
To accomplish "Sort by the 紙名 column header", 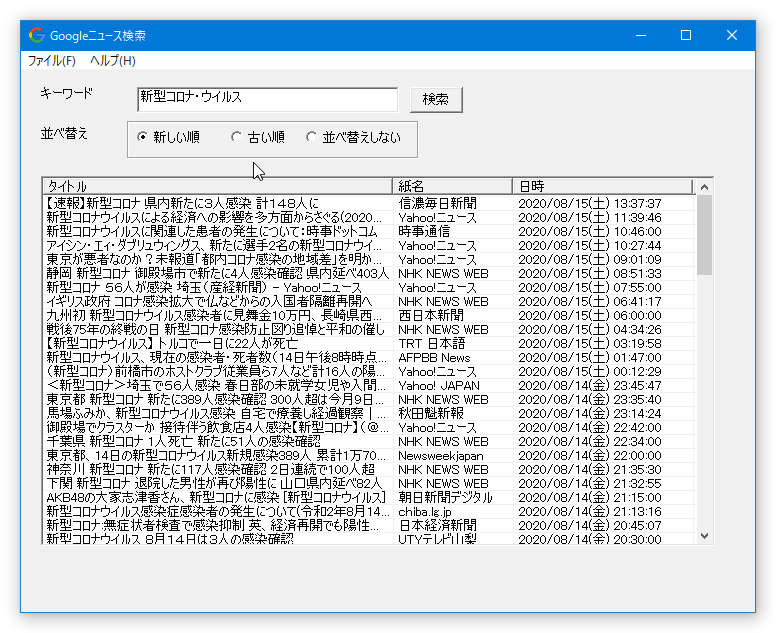I will point(452,186).
